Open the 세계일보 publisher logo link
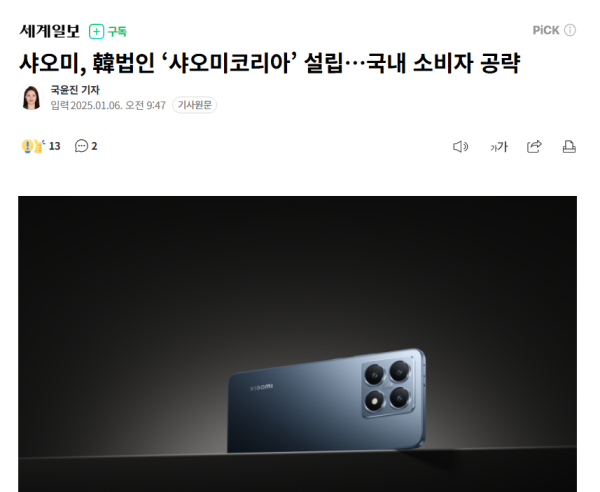This screenshot has width=600, height=492. (49, 31)
